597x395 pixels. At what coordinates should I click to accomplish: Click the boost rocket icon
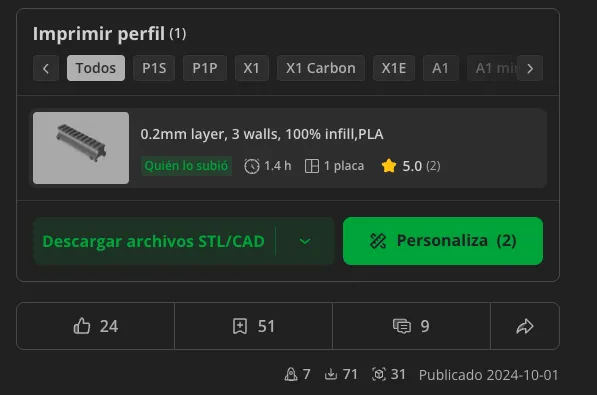tap(291, 374)
